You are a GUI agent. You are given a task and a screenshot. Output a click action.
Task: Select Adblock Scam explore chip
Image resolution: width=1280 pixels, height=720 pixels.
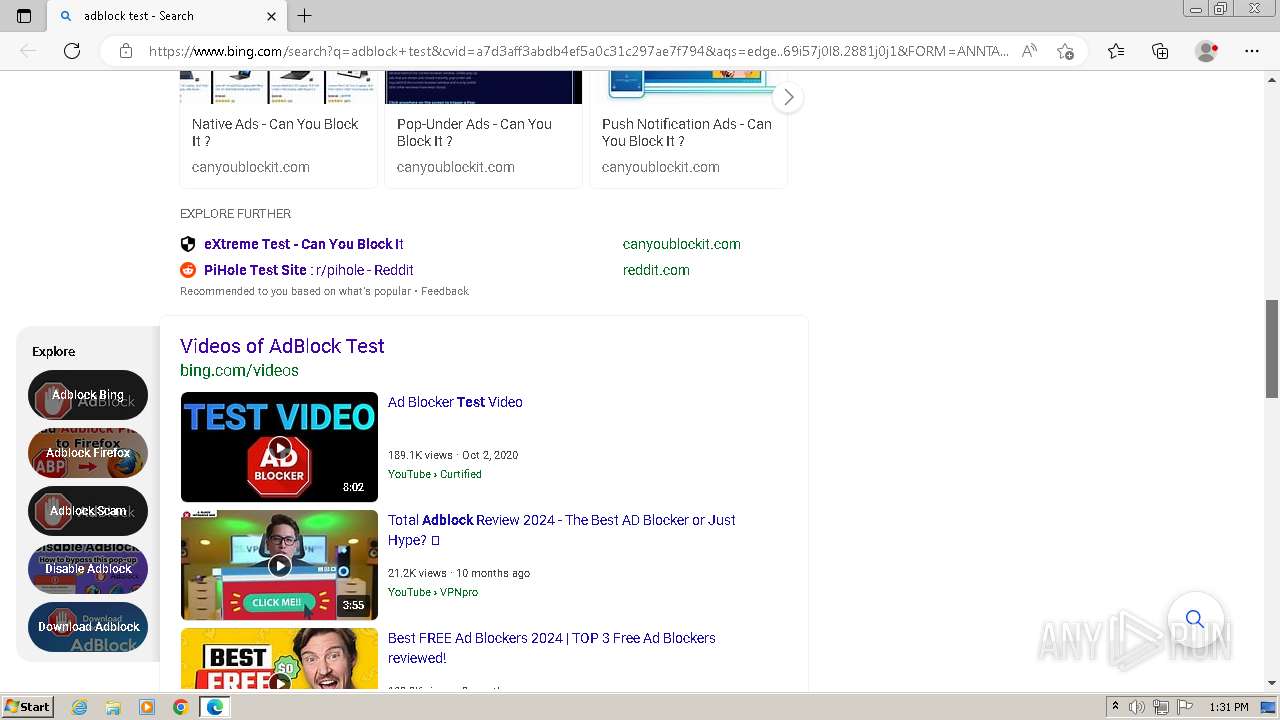pyautogui.click(x=88, y=511)
